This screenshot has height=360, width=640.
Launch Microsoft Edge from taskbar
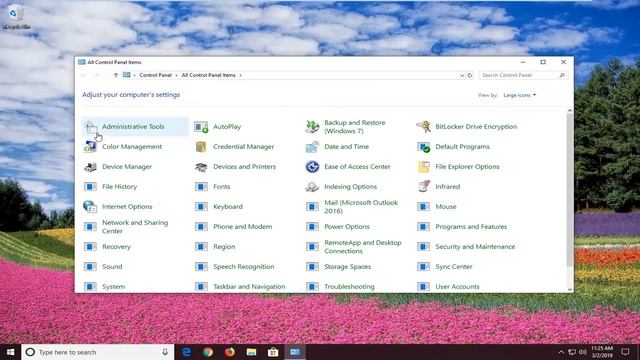point(187,352)
